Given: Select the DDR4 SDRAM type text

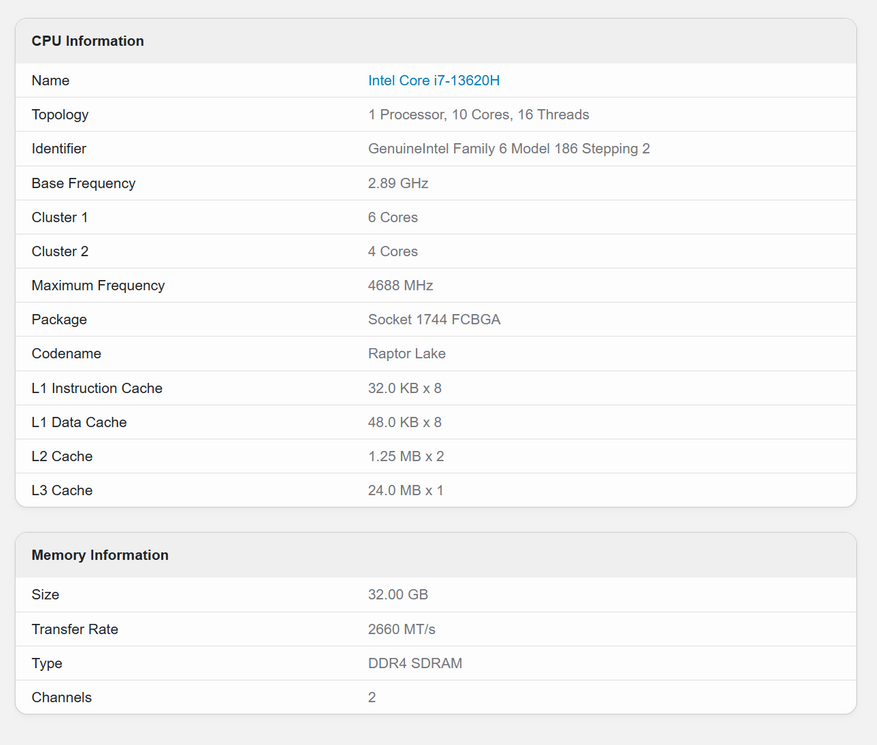Looking at the screenshot, I should 415,663.
